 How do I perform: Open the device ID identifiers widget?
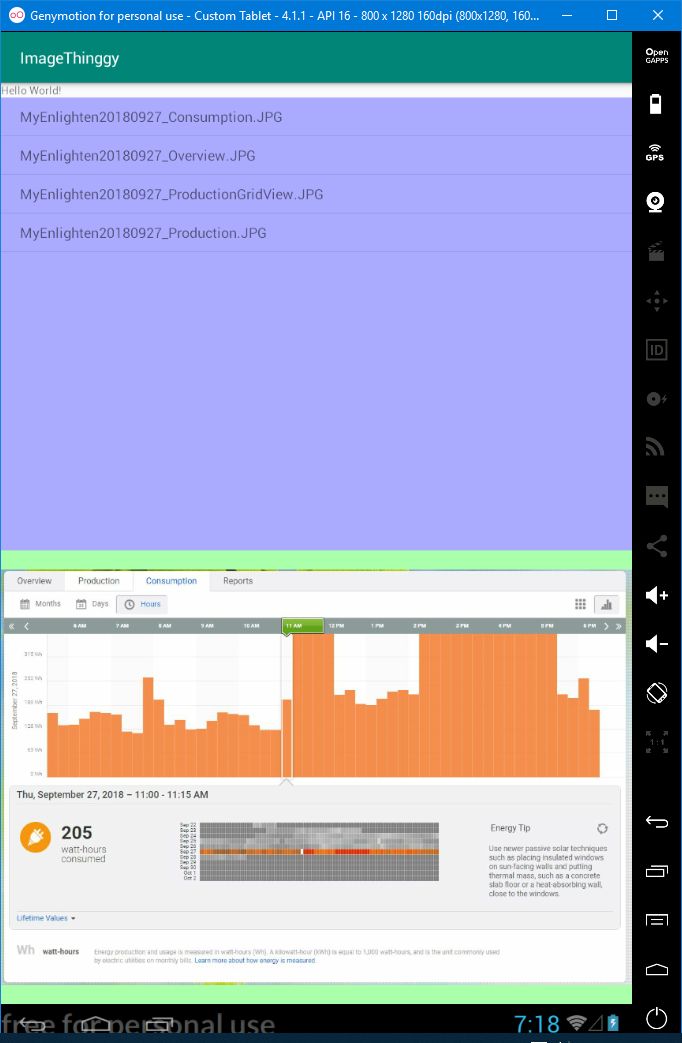(656, 350)
